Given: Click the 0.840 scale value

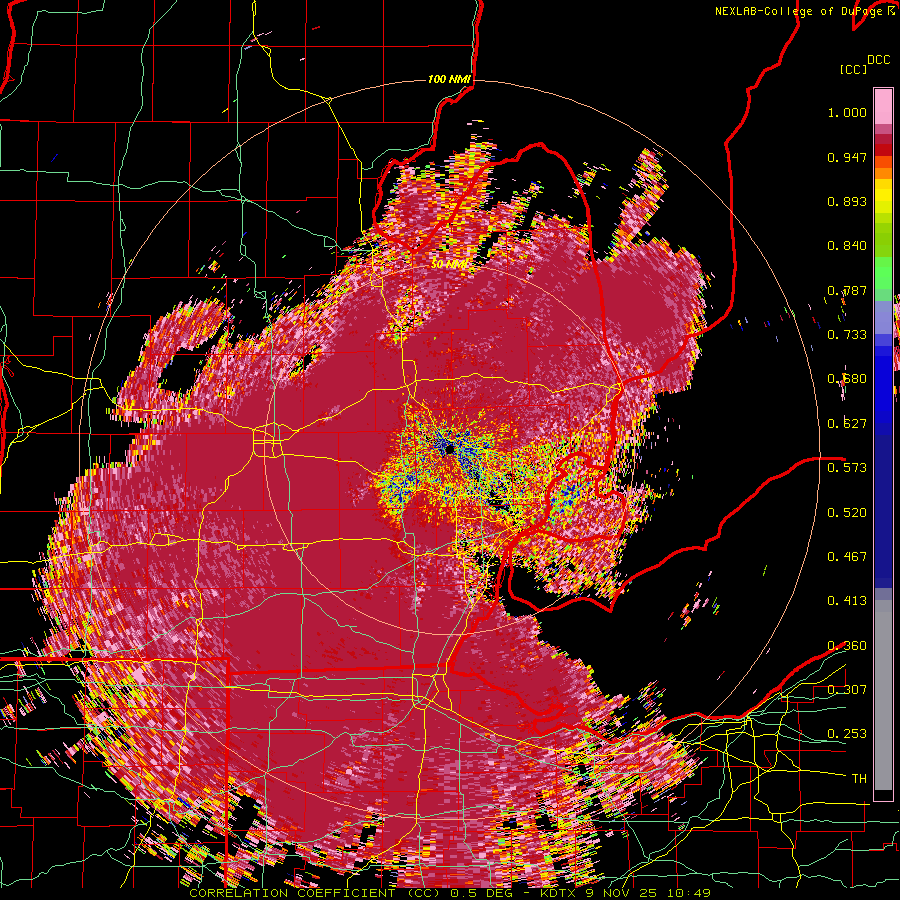Looking at the screenshot, I should (847, 246).
